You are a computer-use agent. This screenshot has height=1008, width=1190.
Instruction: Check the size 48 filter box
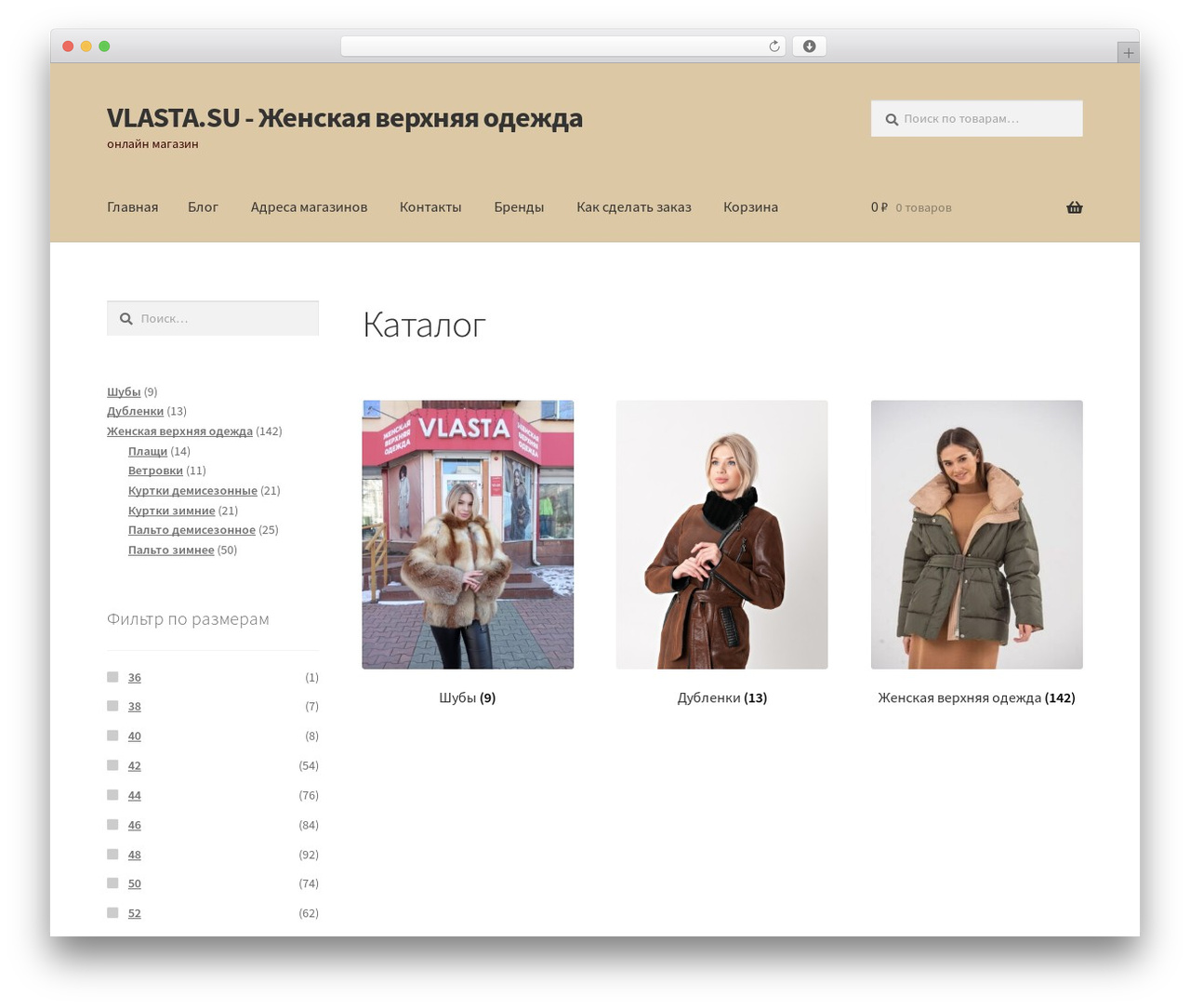pyautogui.click(x=112, y=854)
